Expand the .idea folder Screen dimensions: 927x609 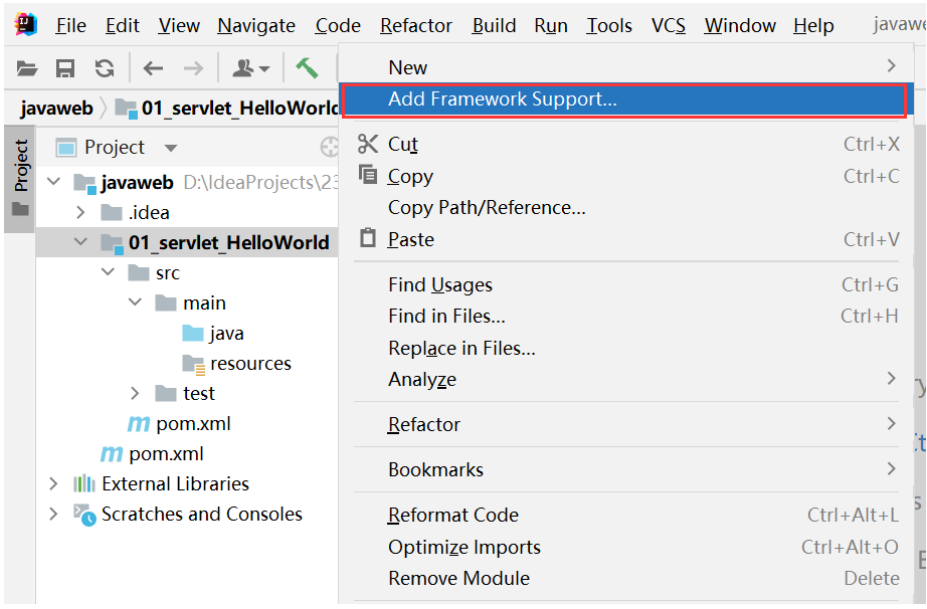tap(81, 212)
